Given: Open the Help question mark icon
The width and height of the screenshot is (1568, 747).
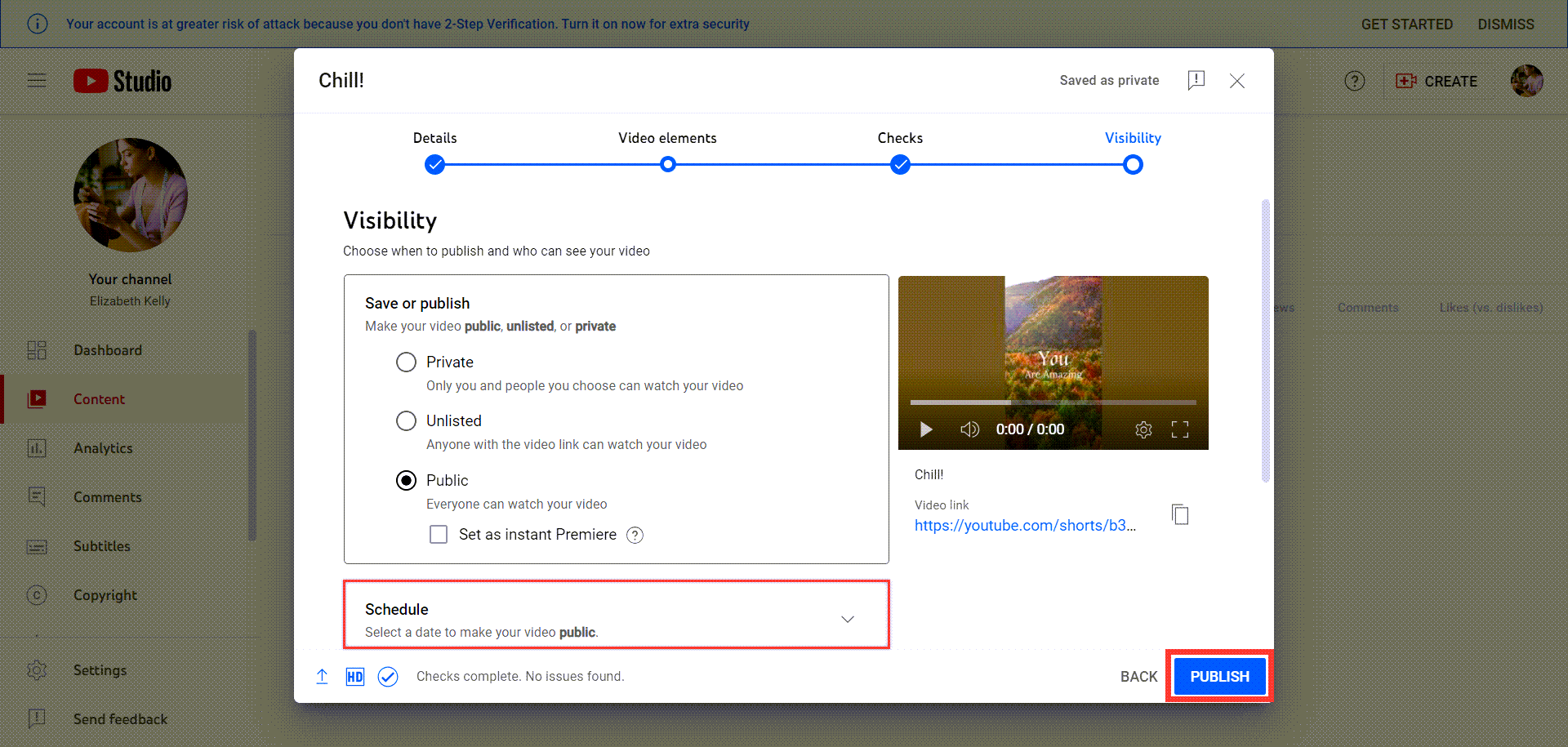Looking at the screenshot, I should (x=1354, y=81).
